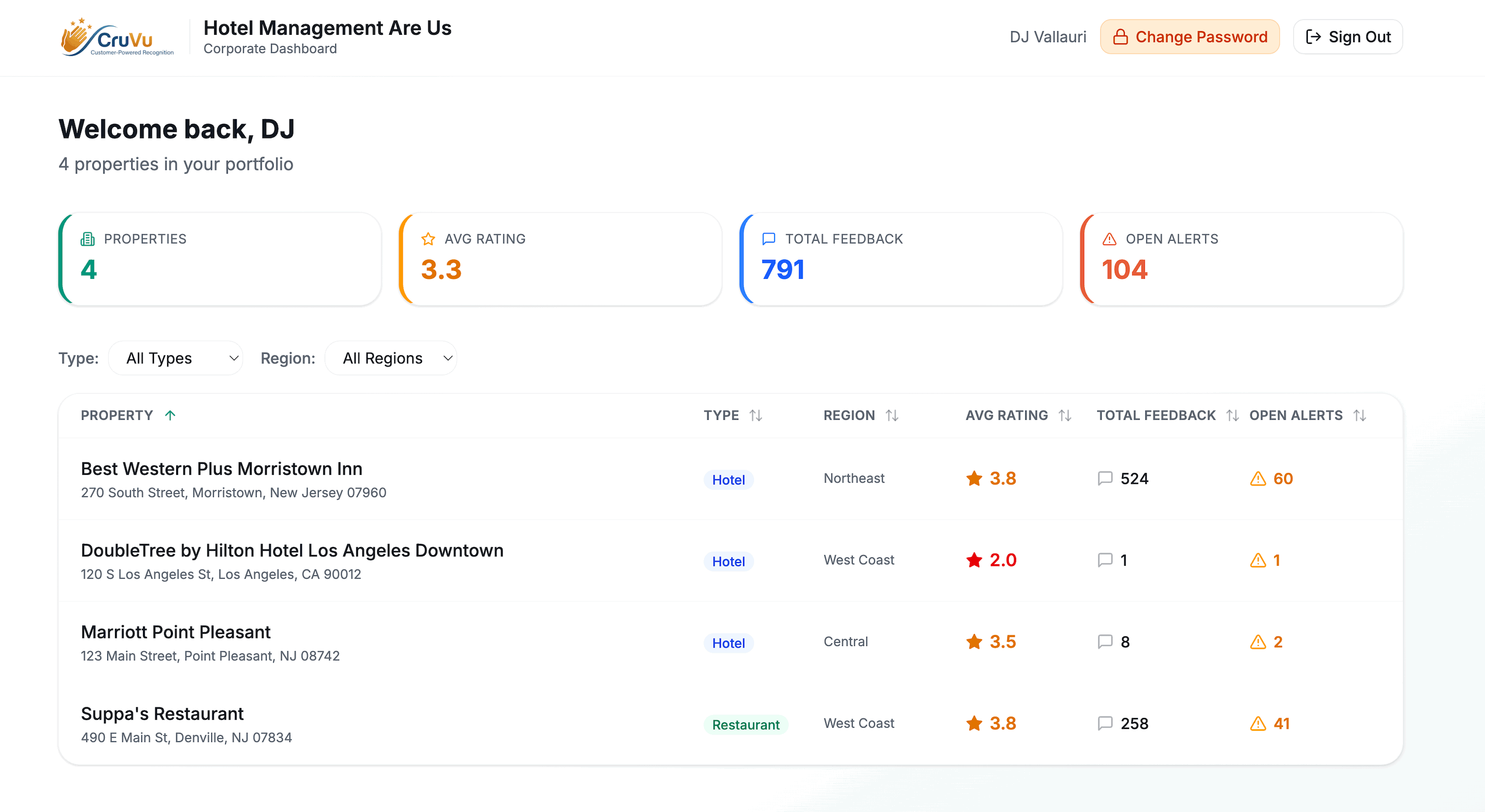Click the feedback bubble icon beside 524
Screen dimensions: 1485x812
coord(1105,478)
